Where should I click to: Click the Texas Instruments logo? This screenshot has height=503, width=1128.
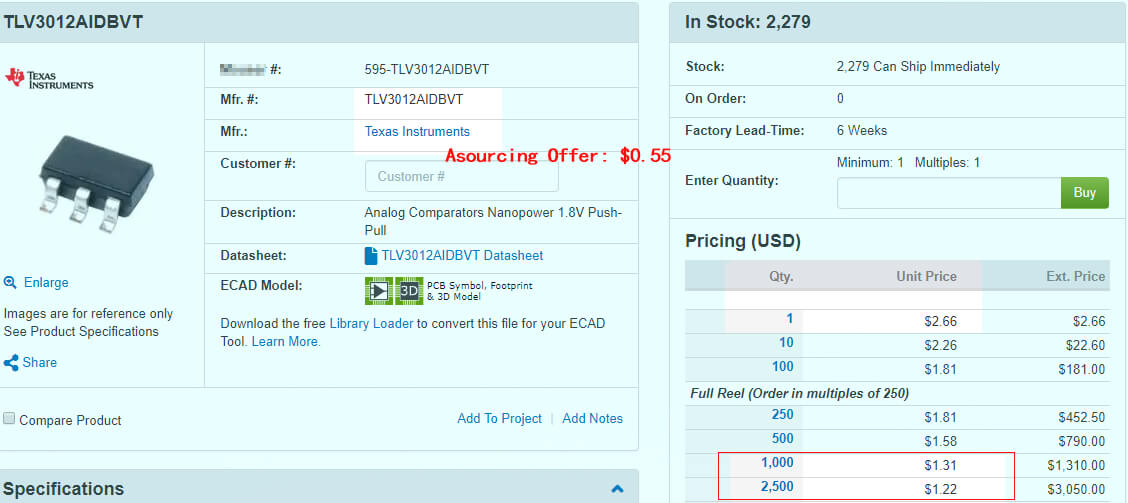(x=49, y=79)
